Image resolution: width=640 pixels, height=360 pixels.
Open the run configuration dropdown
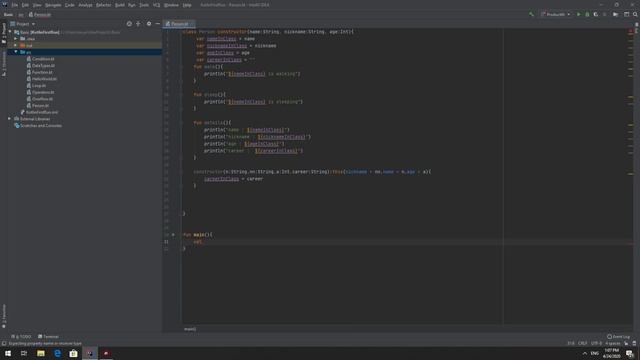tap(555, 14)
